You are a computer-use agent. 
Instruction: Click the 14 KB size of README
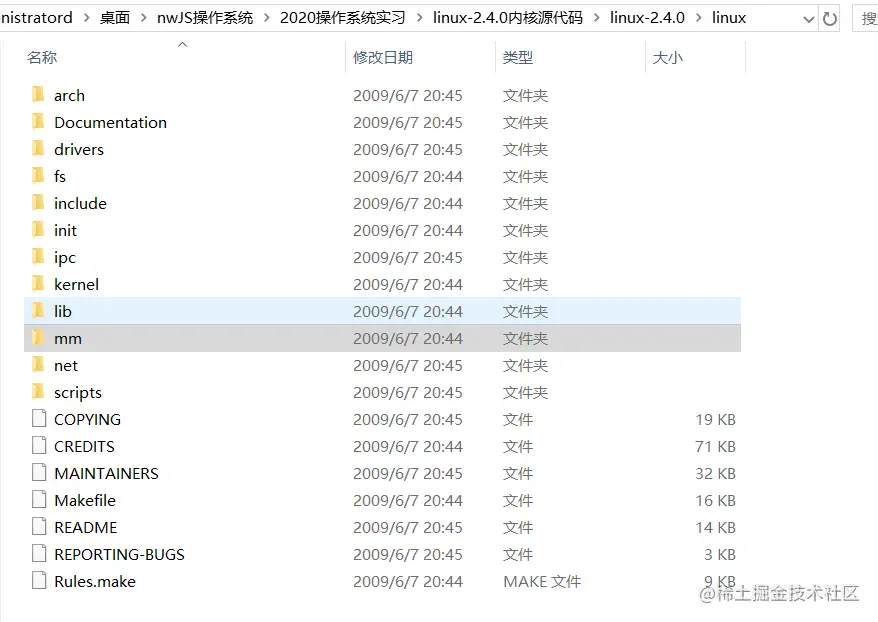pyautogui.click(x=715, y=527)
